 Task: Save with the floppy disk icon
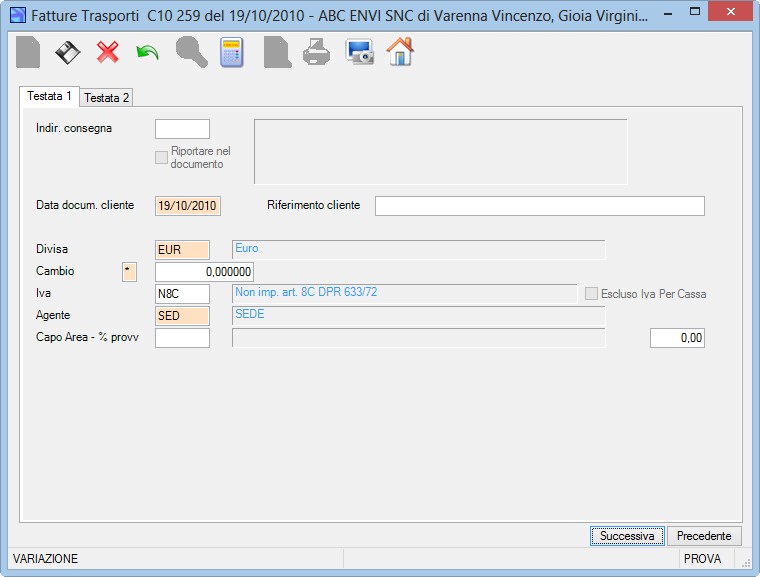point(68,52)
